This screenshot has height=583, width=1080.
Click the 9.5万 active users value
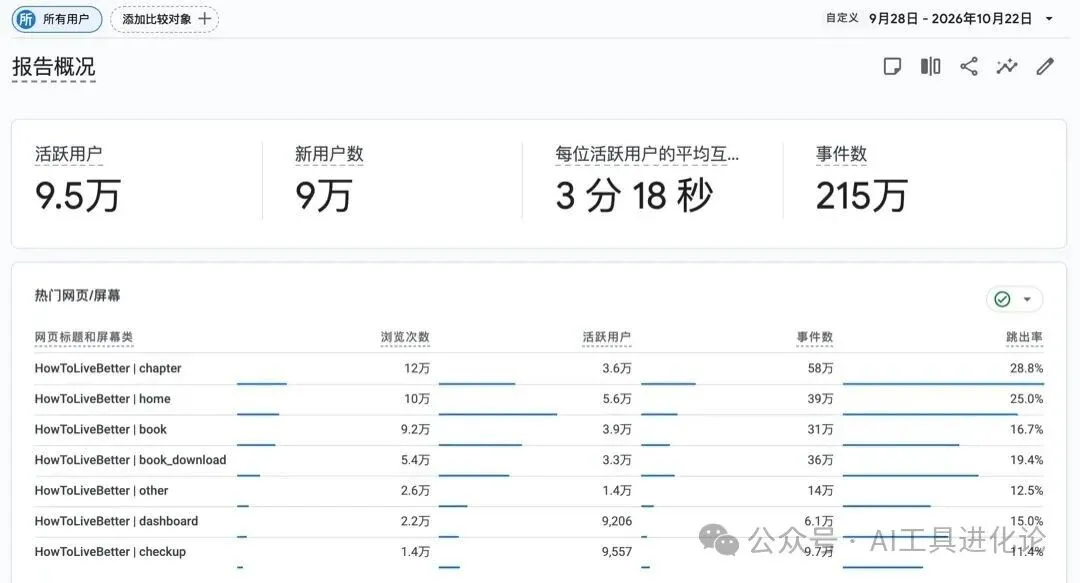pyautogui.click(x=78, y=195)
